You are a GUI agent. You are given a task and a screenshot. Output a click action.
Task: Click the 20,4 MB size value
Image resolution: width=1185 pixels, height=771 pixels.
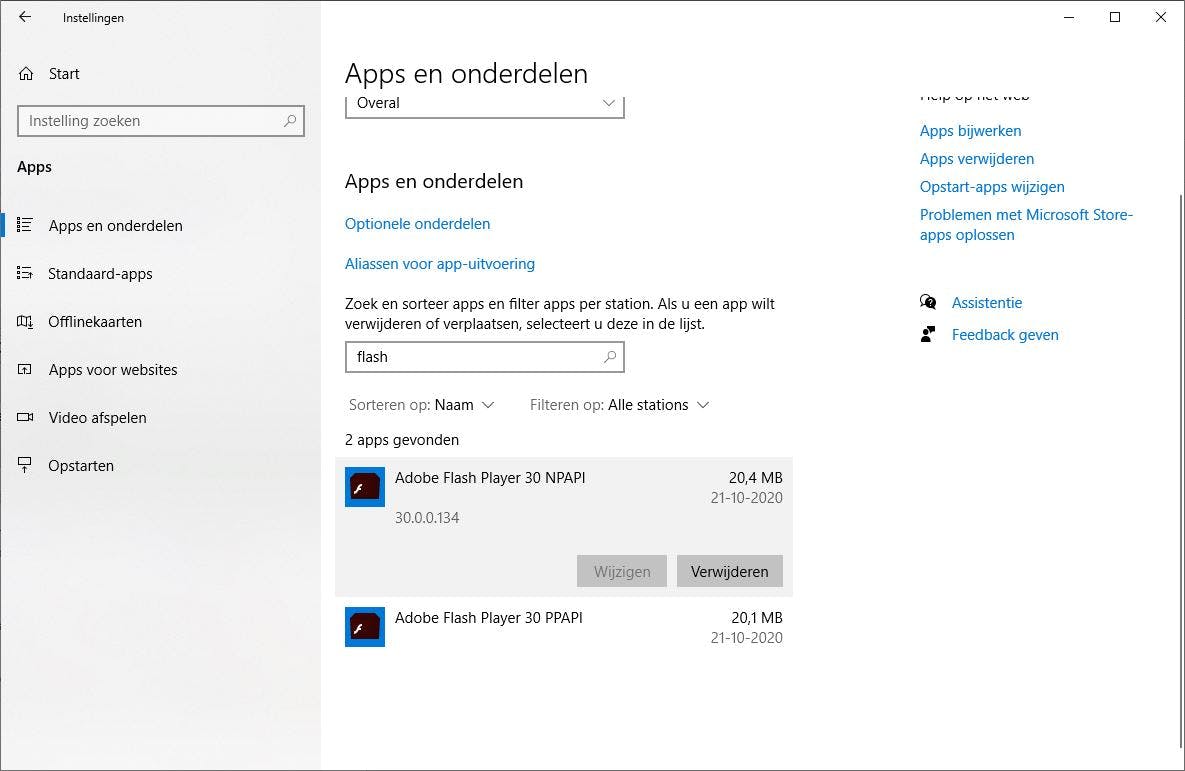[755, 478]
